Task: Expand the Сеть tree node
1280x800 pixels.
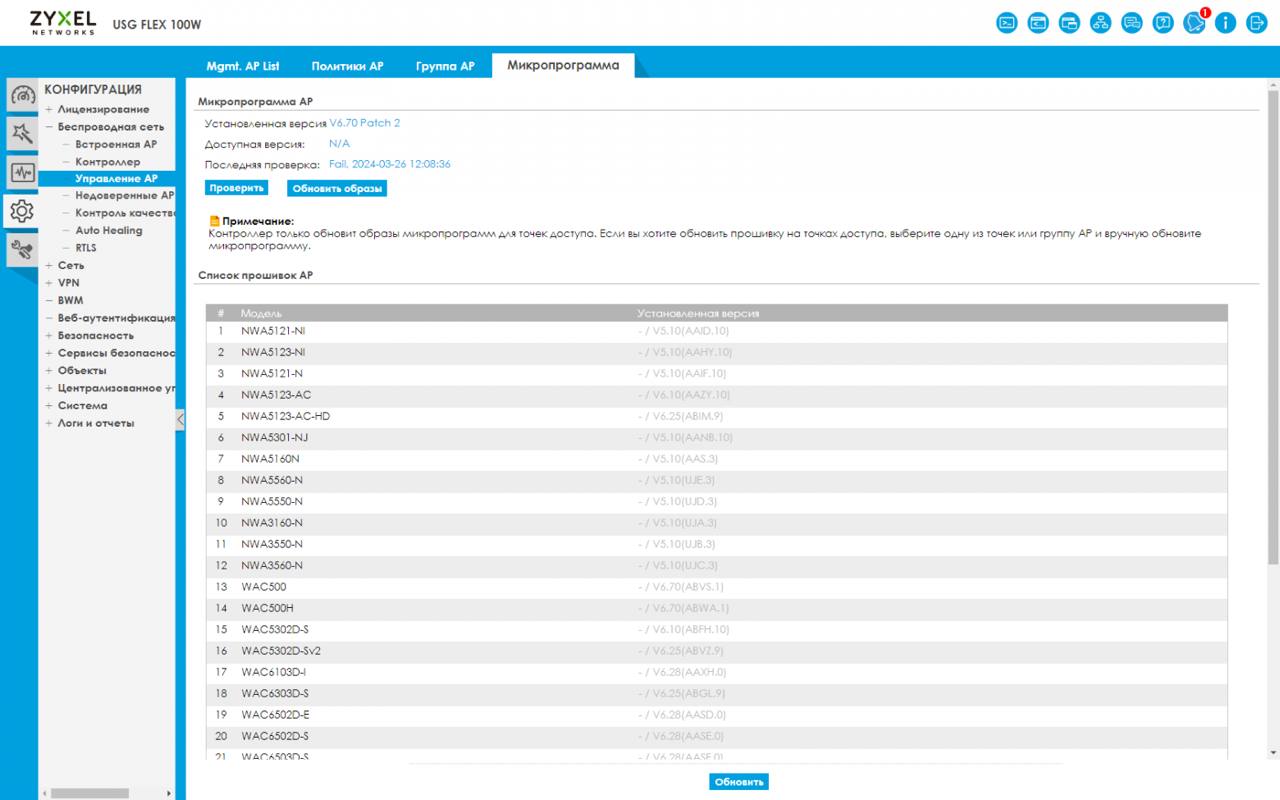Action: click(49, 266)
